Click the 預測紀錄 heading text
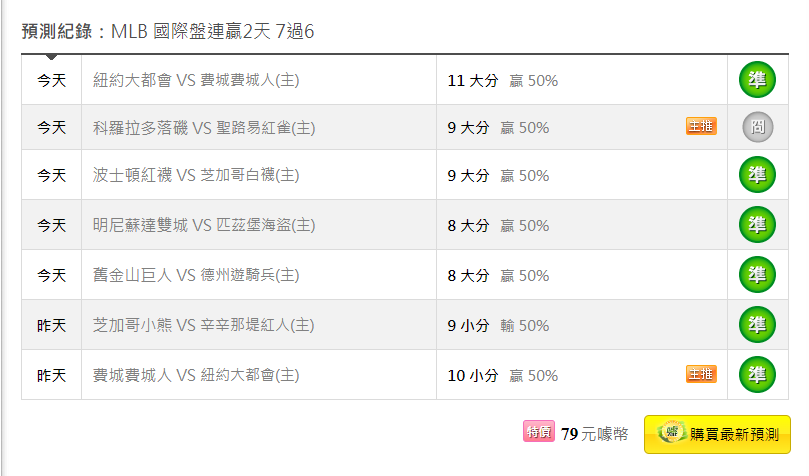809x476 pixels. tap(57, 31)
